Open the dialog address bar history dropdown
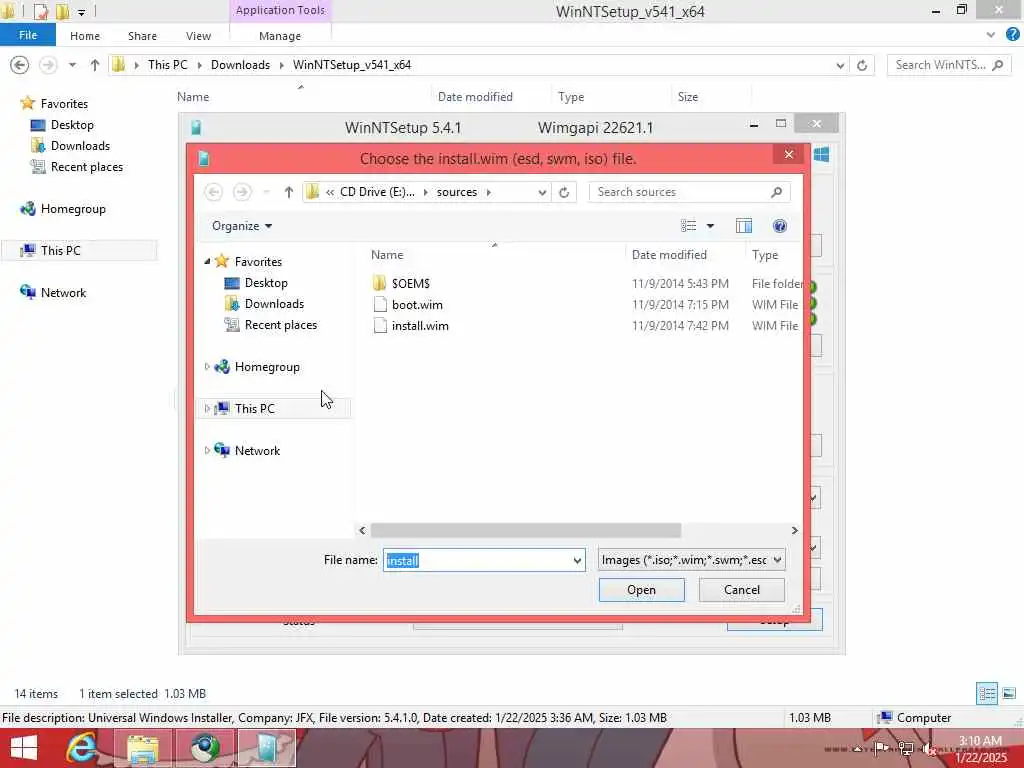 pos(542,192)
